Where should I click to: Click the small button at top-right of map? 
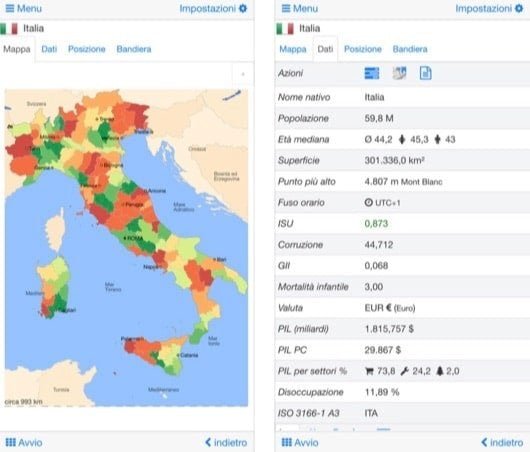click(243, 74)
